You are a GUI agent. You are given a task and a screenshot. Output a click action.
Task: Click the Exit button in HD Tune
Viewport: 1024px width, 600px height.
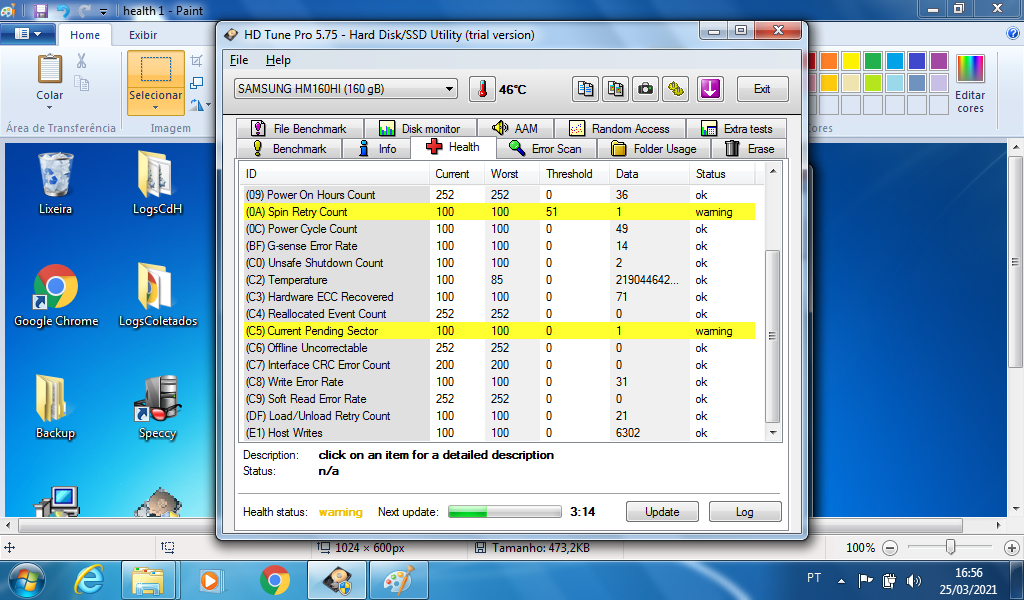click(762, 89)
